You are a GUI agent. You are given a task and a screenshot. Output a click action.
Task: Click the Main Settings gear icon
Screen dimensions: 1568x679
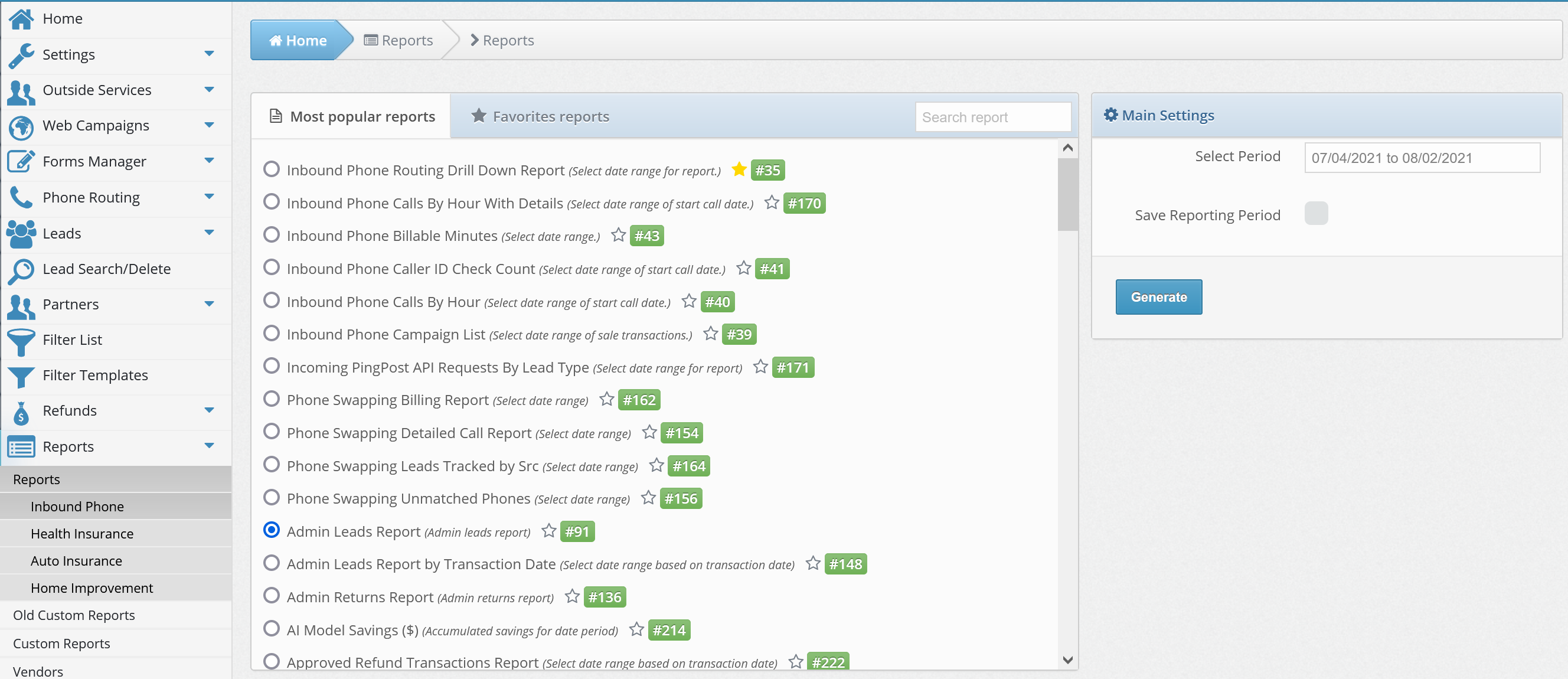[1112, 115]
